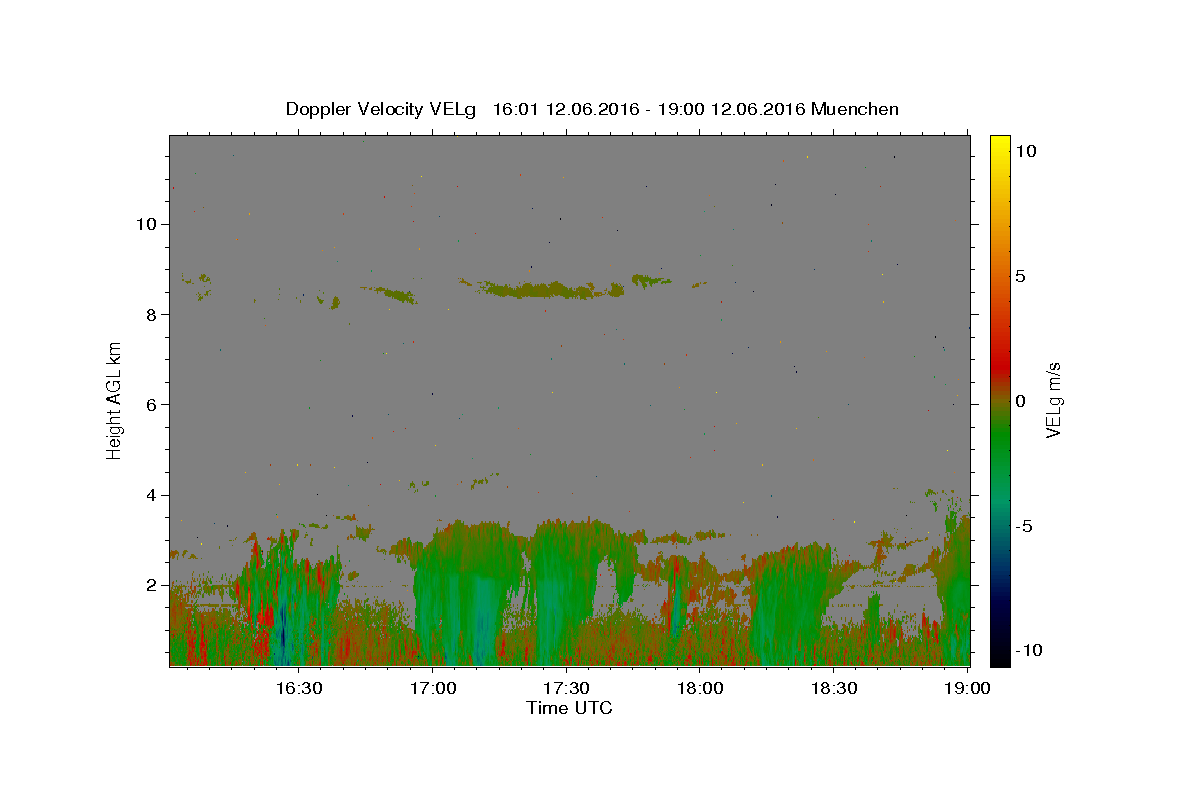Click the 10 km height tick label

click(145, 224)
